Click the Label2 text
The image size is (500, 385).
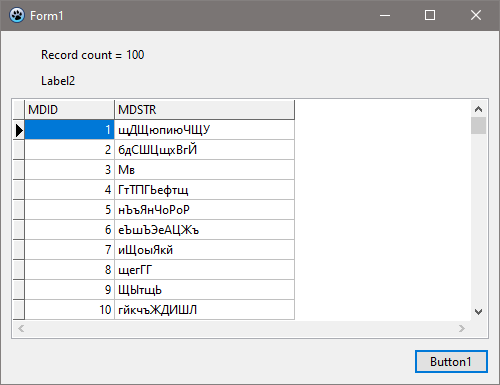58,81
